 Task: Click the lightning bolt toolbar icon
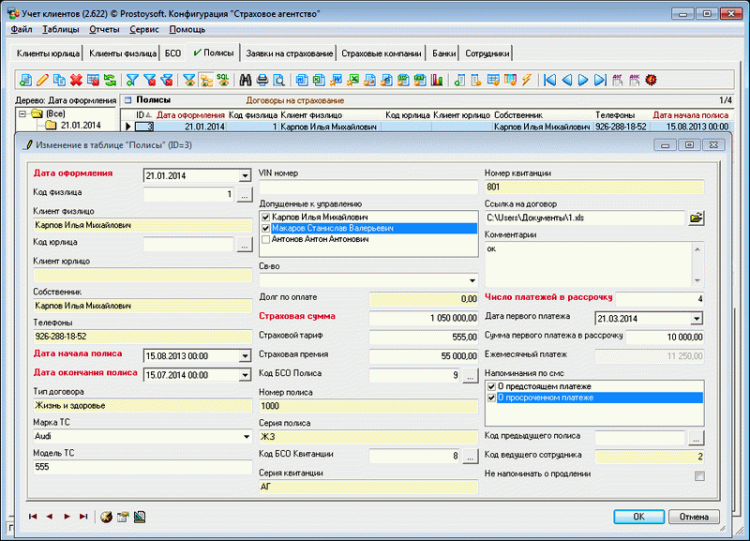coord(526,79)
